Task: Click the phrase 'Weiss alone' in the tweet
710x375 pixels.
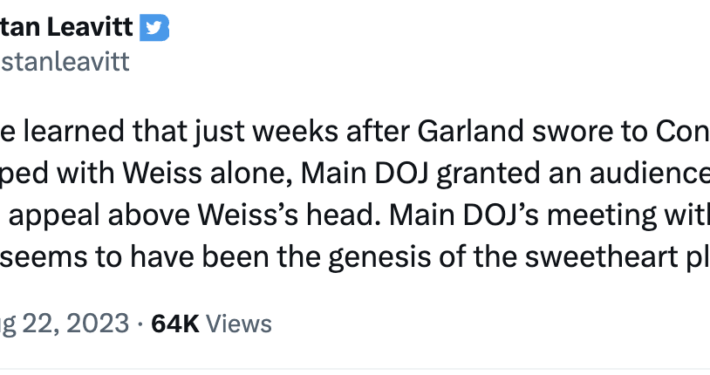Action: tap(207, 174)
